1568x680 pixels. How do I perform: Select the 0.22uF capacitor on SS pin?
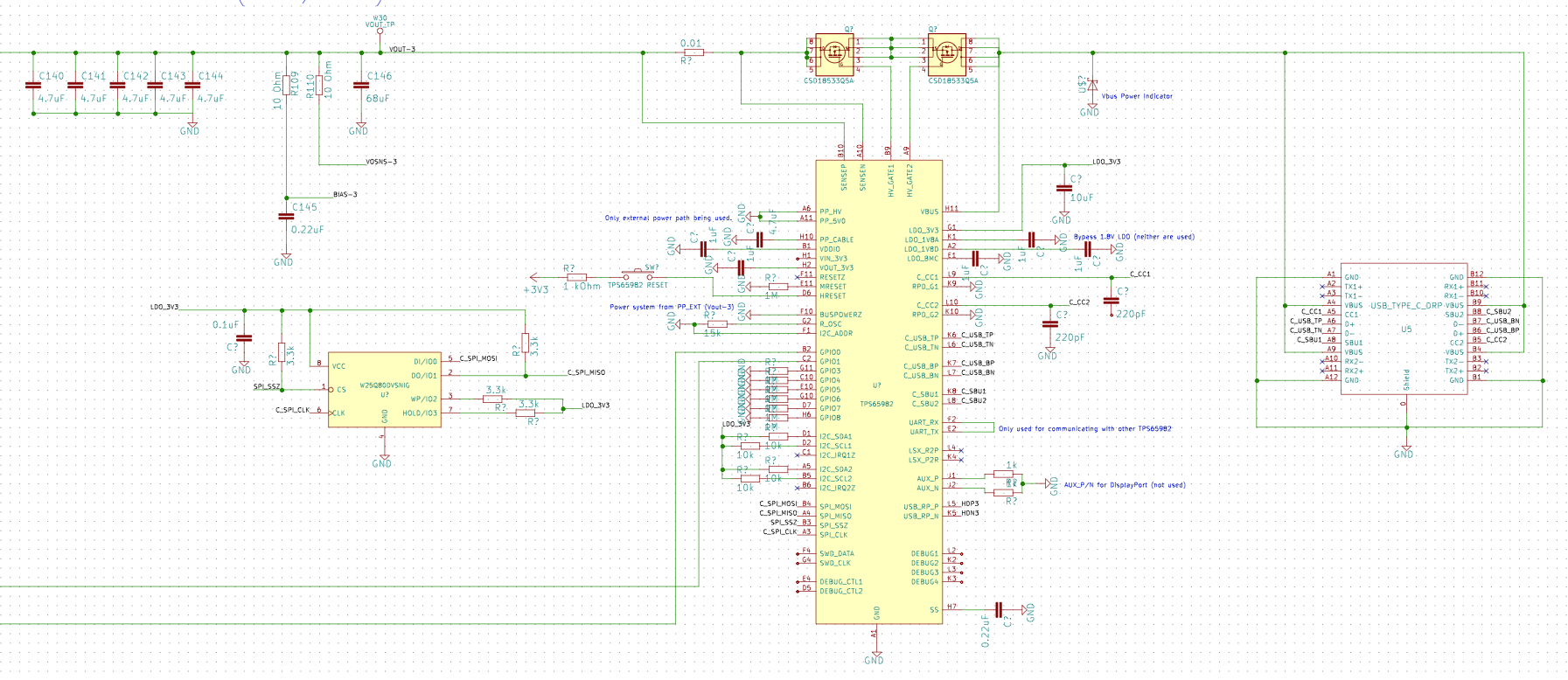click(x=999, y=609)
